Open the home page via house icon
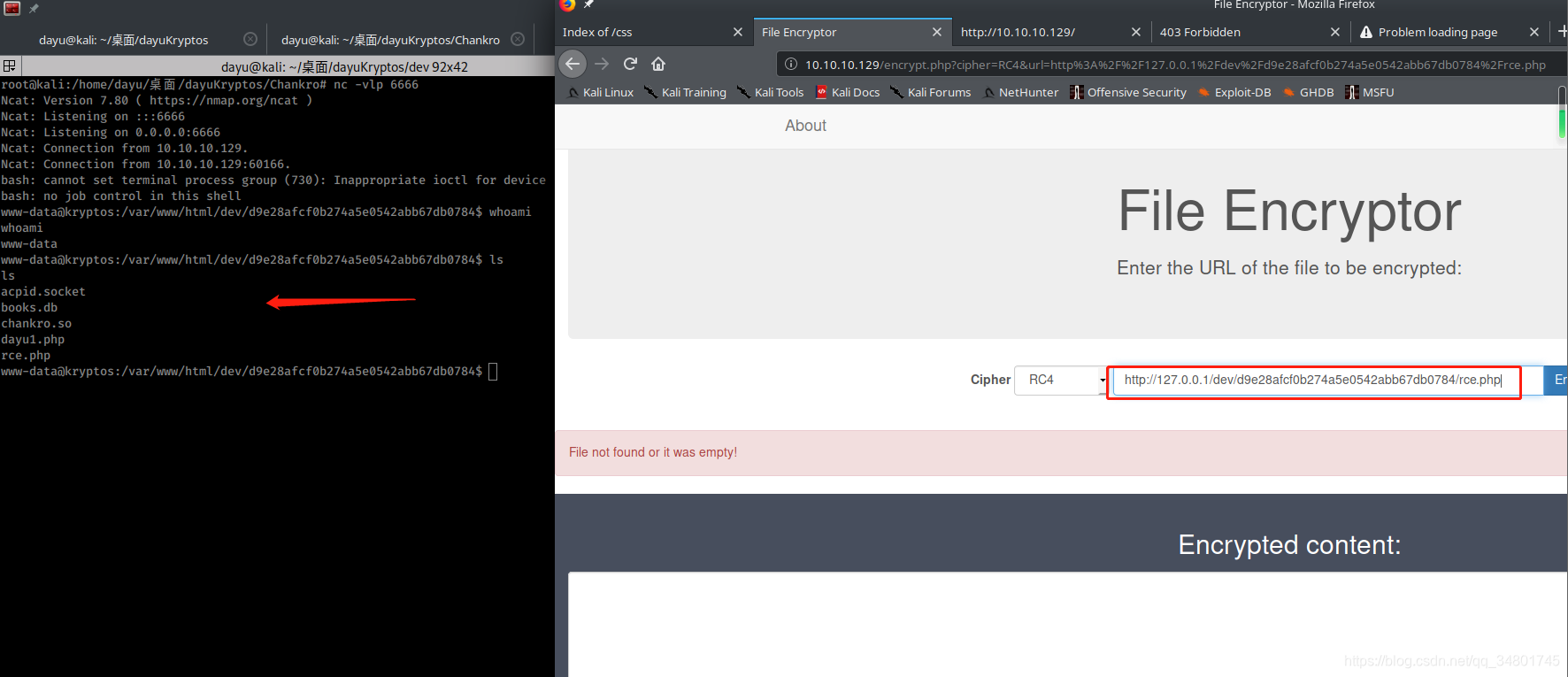The width and height of the screenshot is (1568, 677). pyautogui.click(x=658, y=64)
